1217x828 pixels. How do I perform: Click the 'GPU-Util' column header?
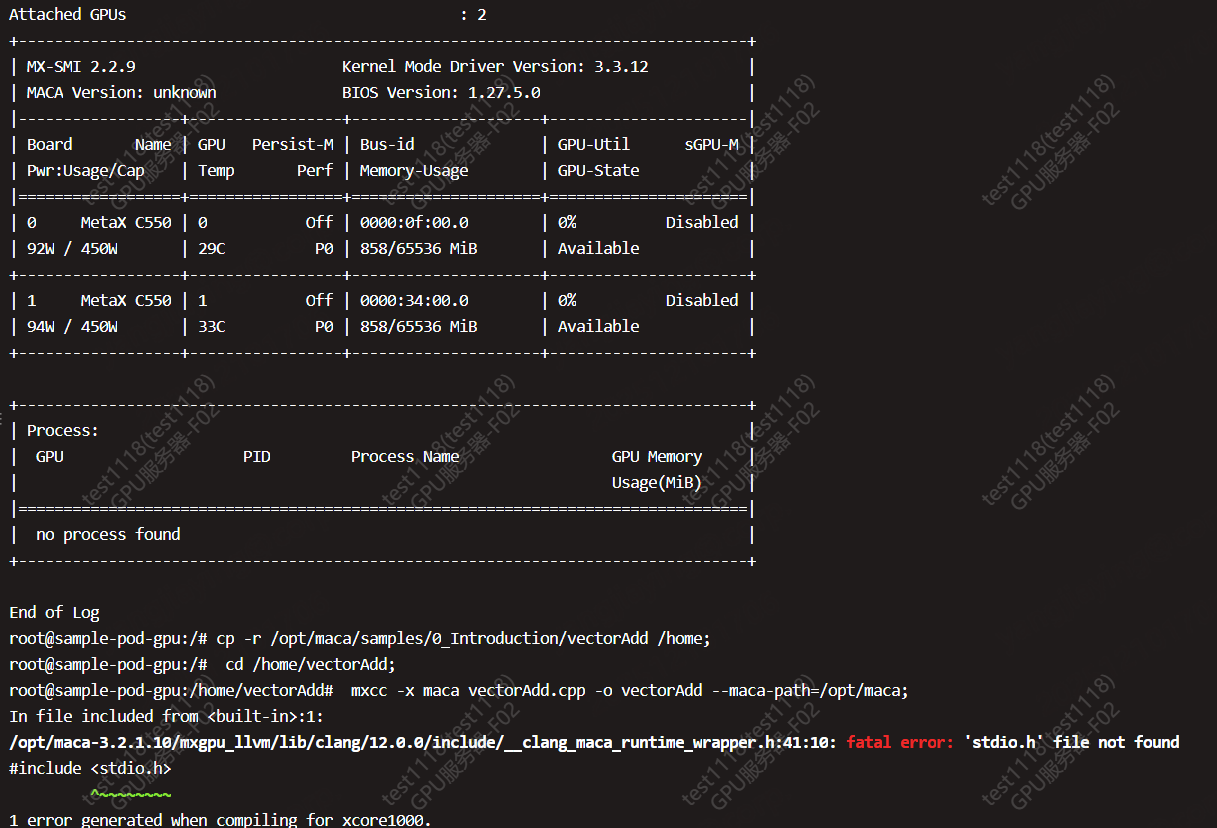pyautogui.click(x=594, y=145)
